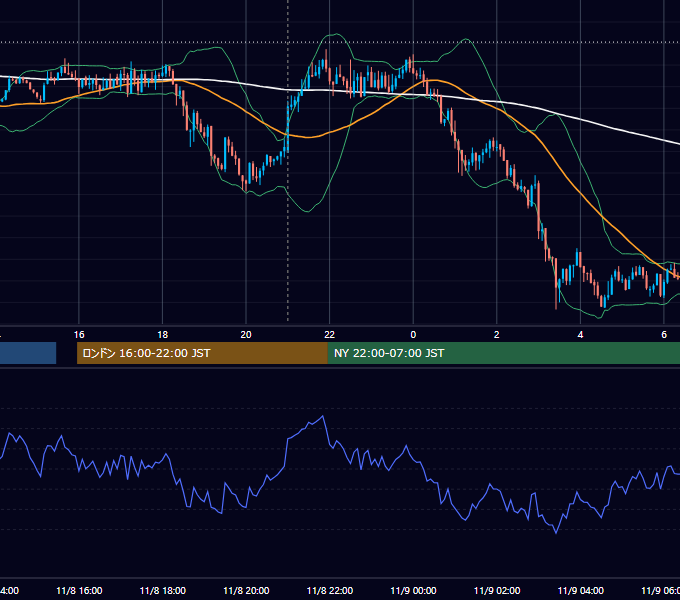The image size is (680, 600).
Task: Click the NY 22:00-07:00 JST session bar
Action: point(503,353)
